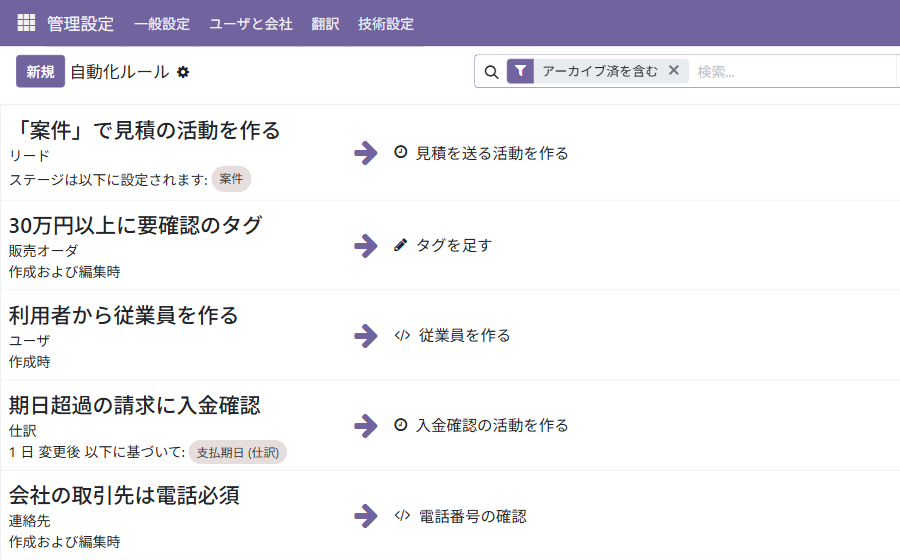Click the 仕訳 model label

pyautogui.click(x=23, y=431)
